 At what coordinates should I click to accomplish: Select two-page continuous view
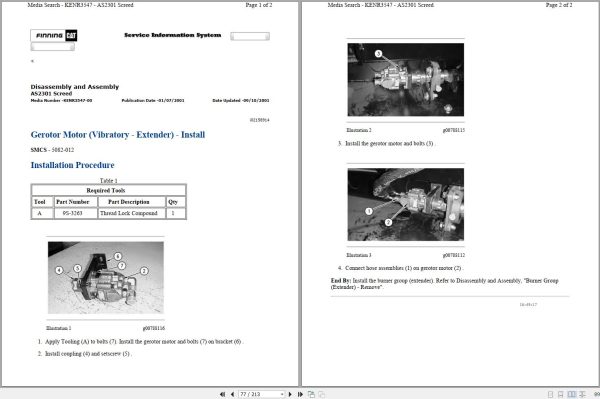pos(582,394)
